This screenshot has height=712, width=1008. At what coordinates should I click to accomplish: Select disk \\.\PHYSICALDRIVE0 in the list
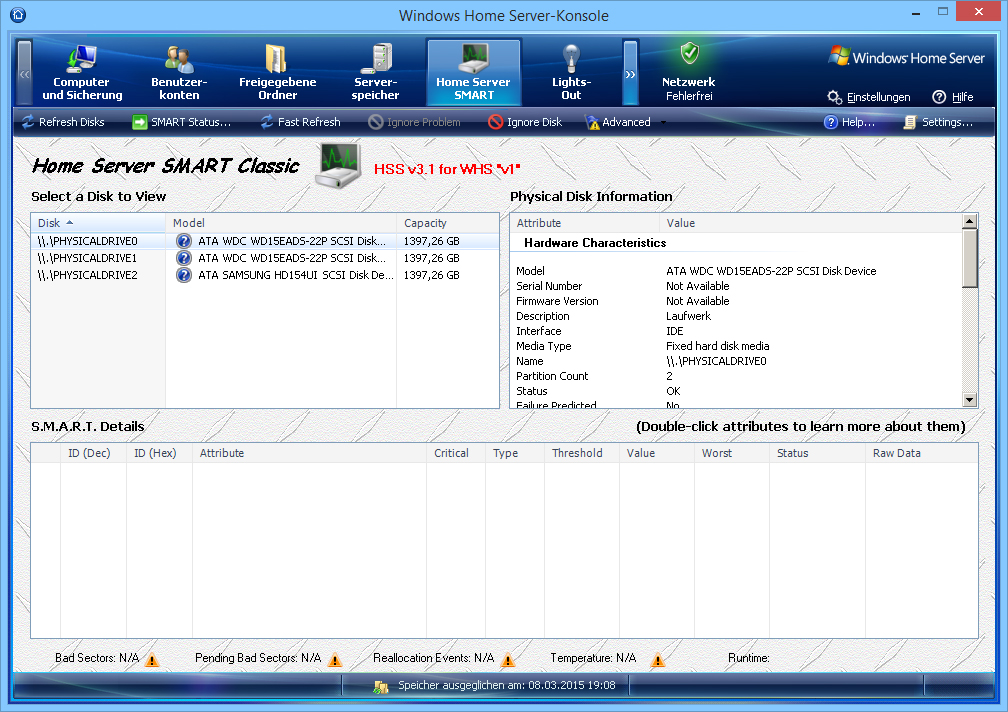[x=265, y=241]
